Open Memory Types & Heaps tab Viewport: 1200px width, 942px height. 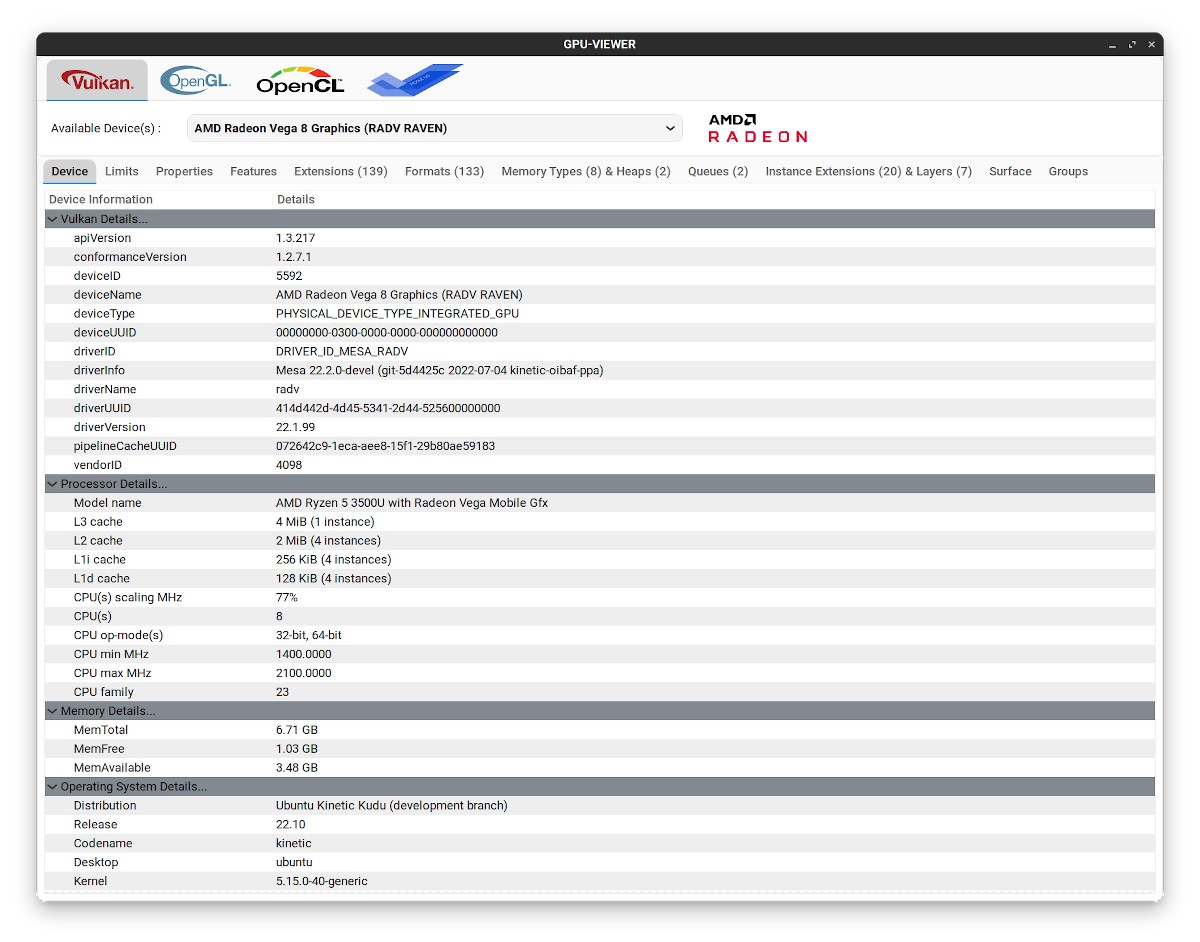pyautogui.click(x=585, y=172)
